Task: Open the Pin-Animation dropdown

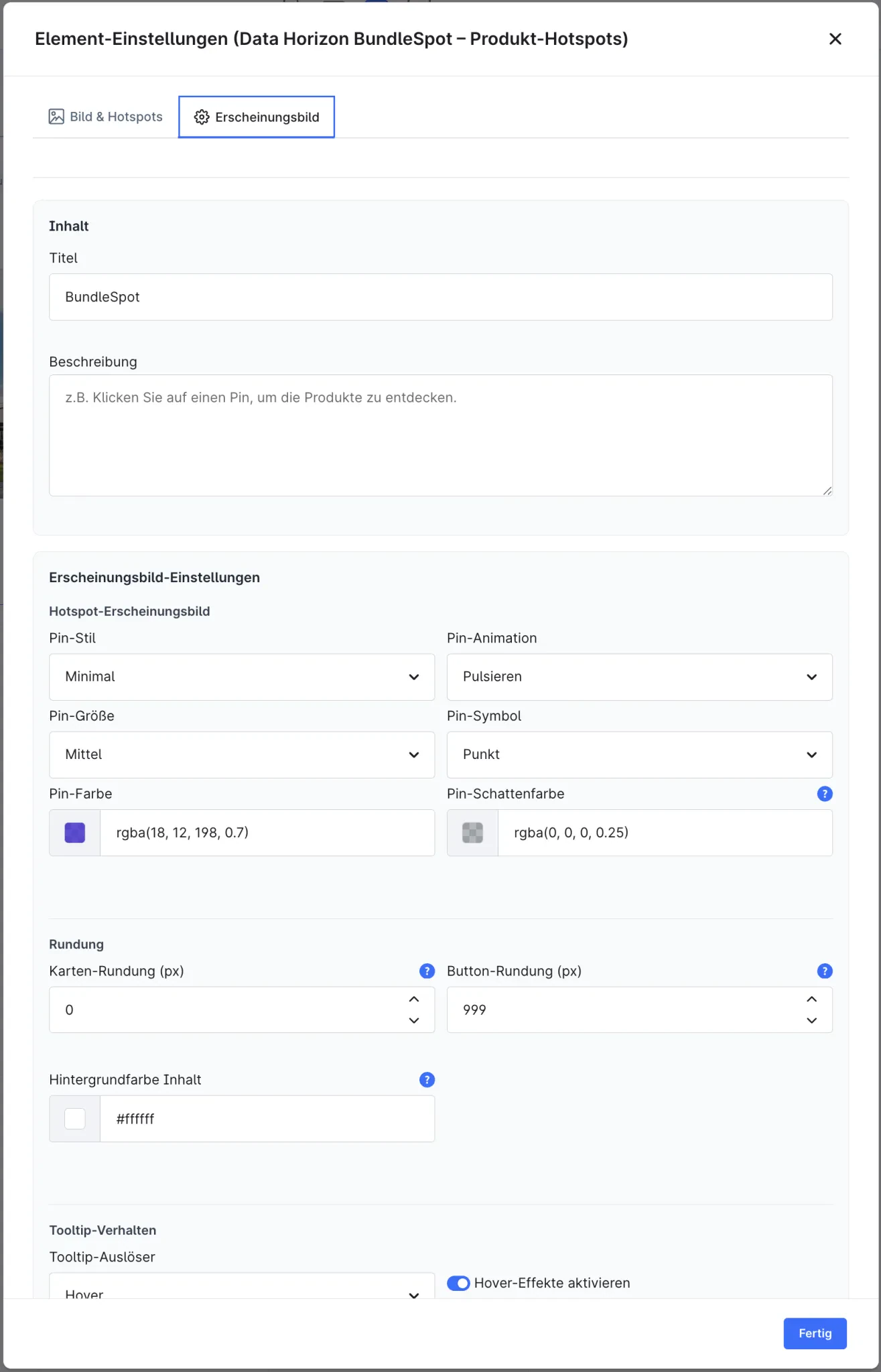Action: 640,677
